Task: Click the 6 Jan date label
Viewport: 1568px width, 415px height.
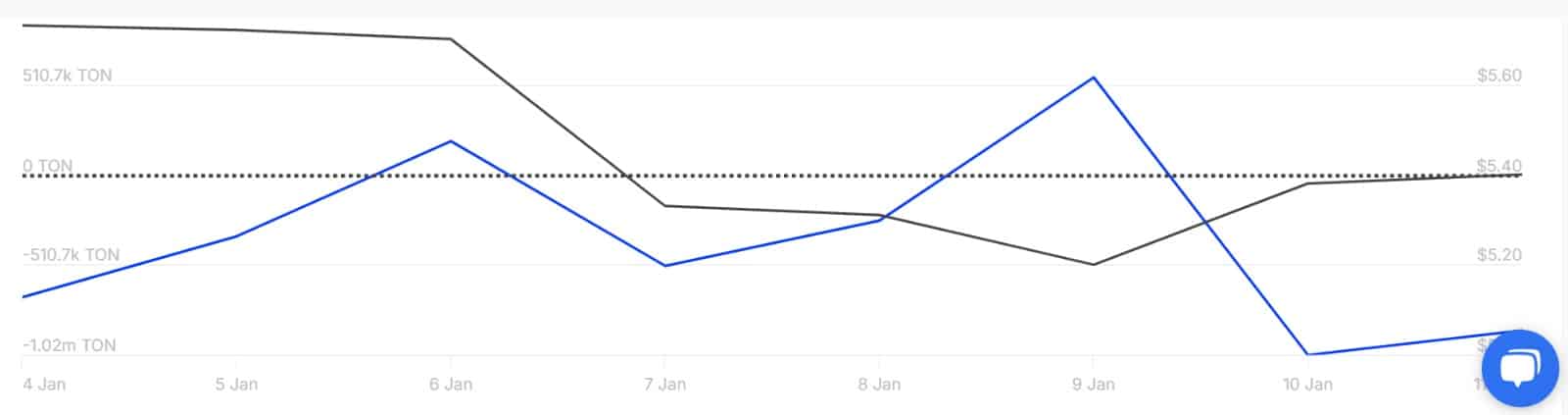Action: click(x=451, y=385)
